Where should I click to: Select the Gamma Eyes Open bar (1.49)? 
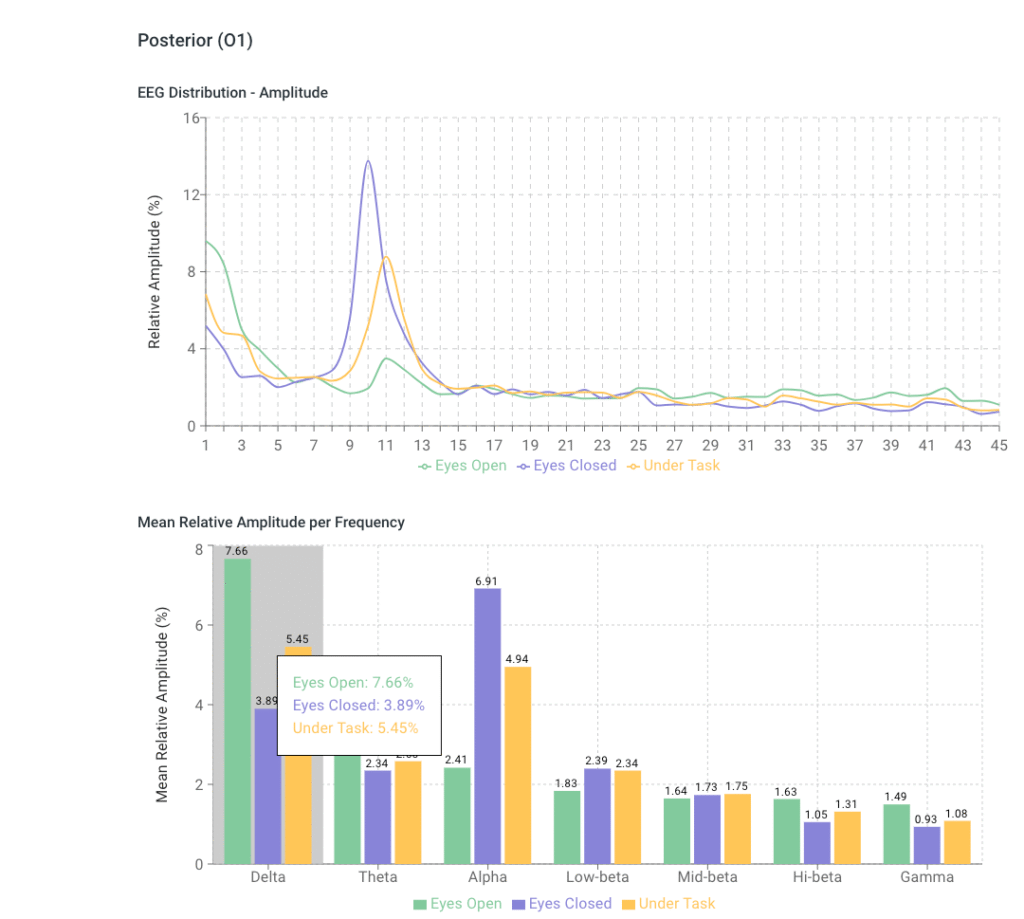coord(897,834)
